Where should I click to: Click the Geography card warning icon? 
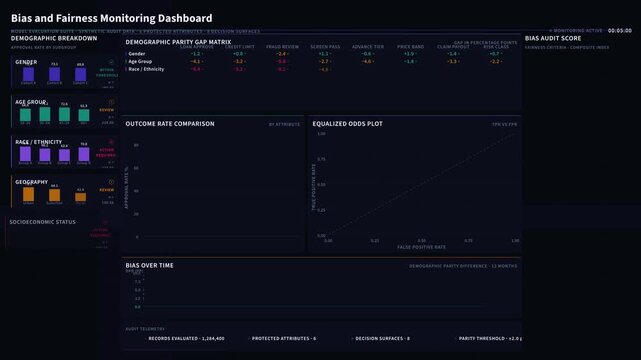(111, 182)
